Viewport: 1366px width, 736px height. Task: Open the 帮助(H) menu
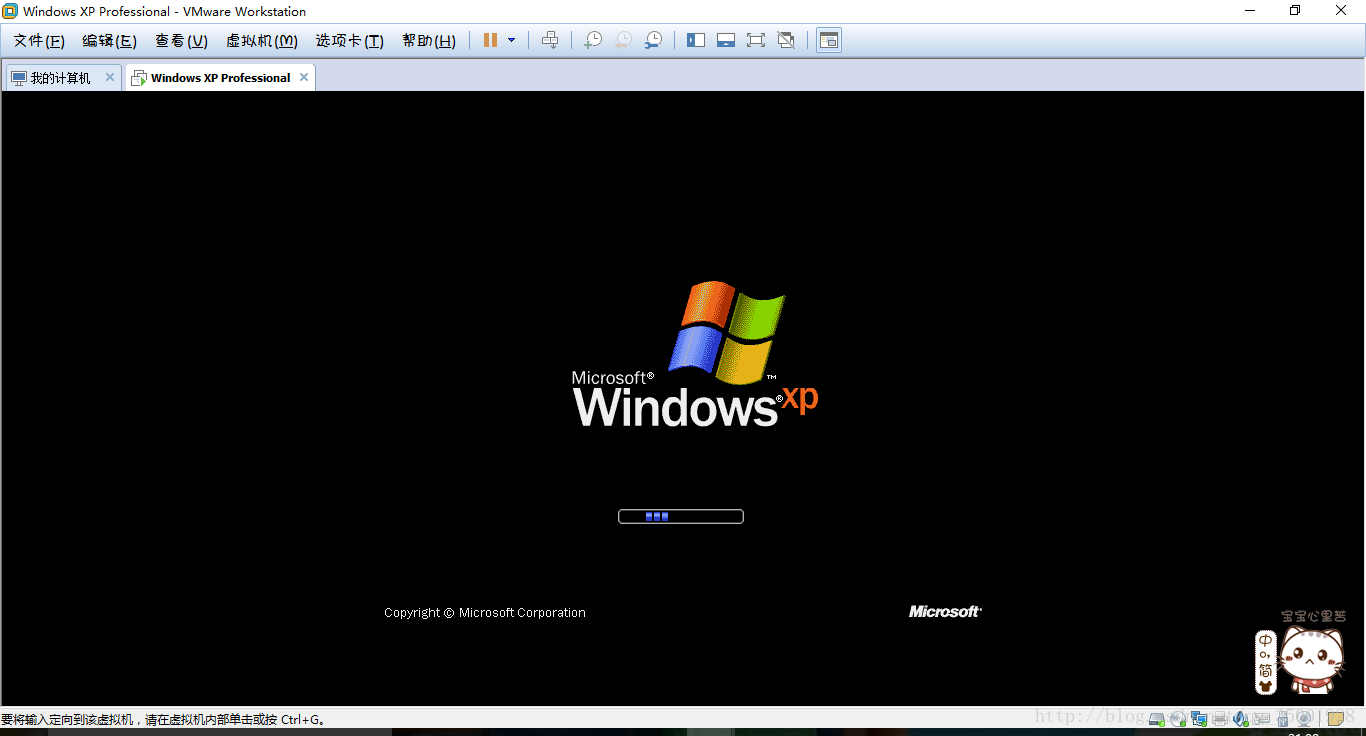point(429,41)
